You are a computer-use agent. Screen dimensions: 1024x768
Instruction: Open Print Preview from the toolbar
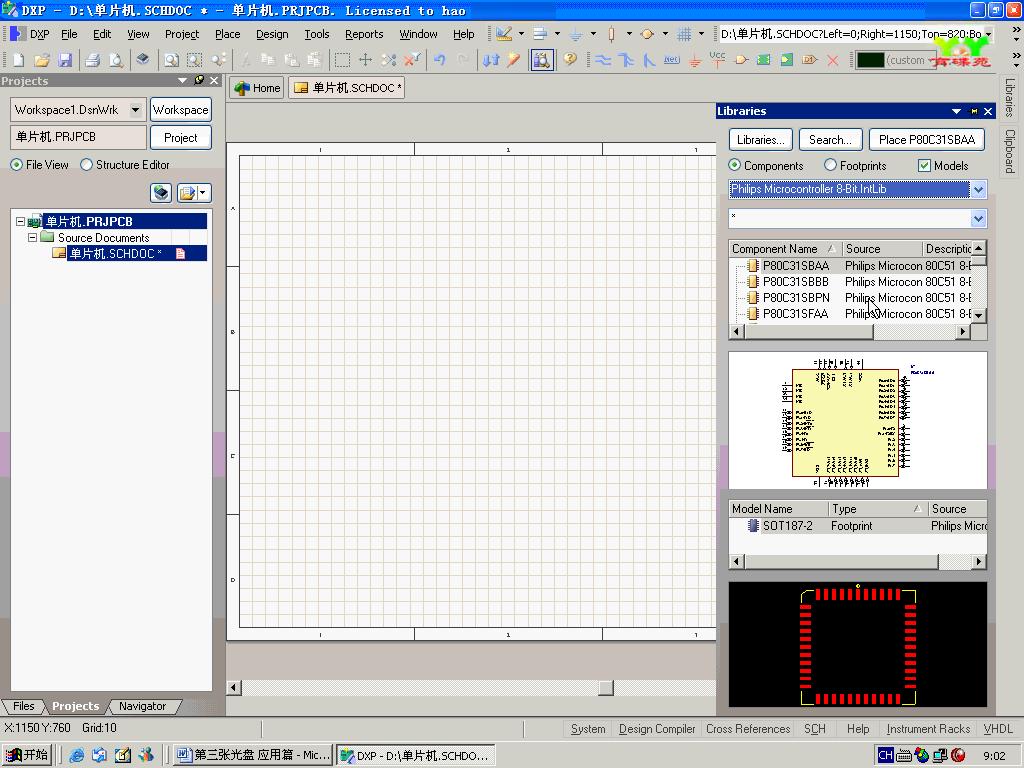click(116, 60)
